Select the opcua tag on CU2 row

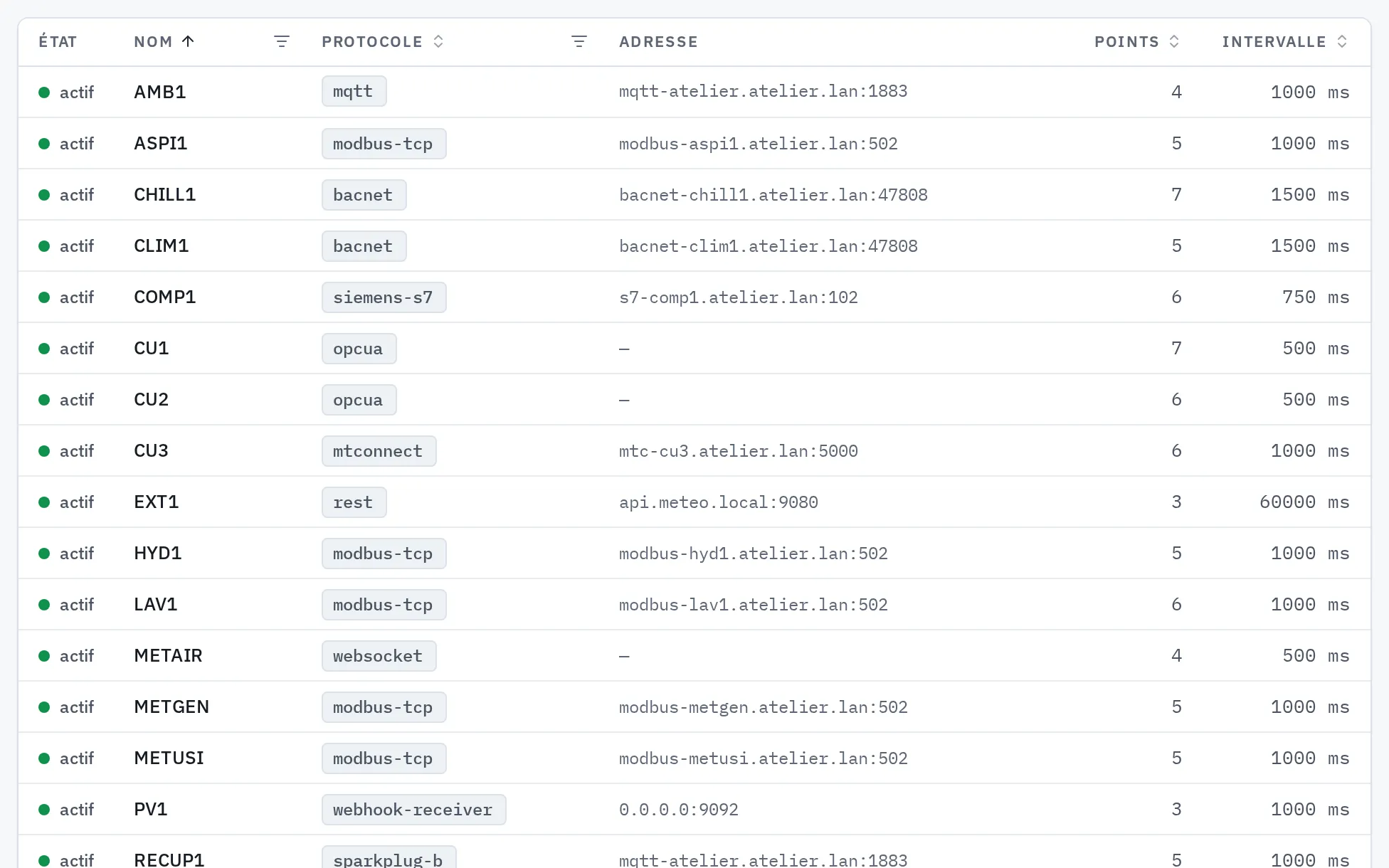tap(359, 400)
